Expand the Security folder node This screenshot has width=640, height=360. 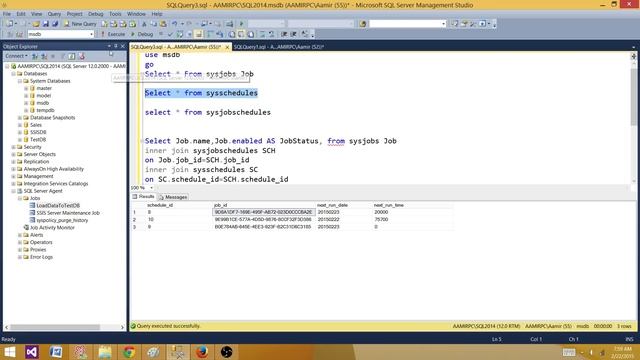[x=13, y=147]
